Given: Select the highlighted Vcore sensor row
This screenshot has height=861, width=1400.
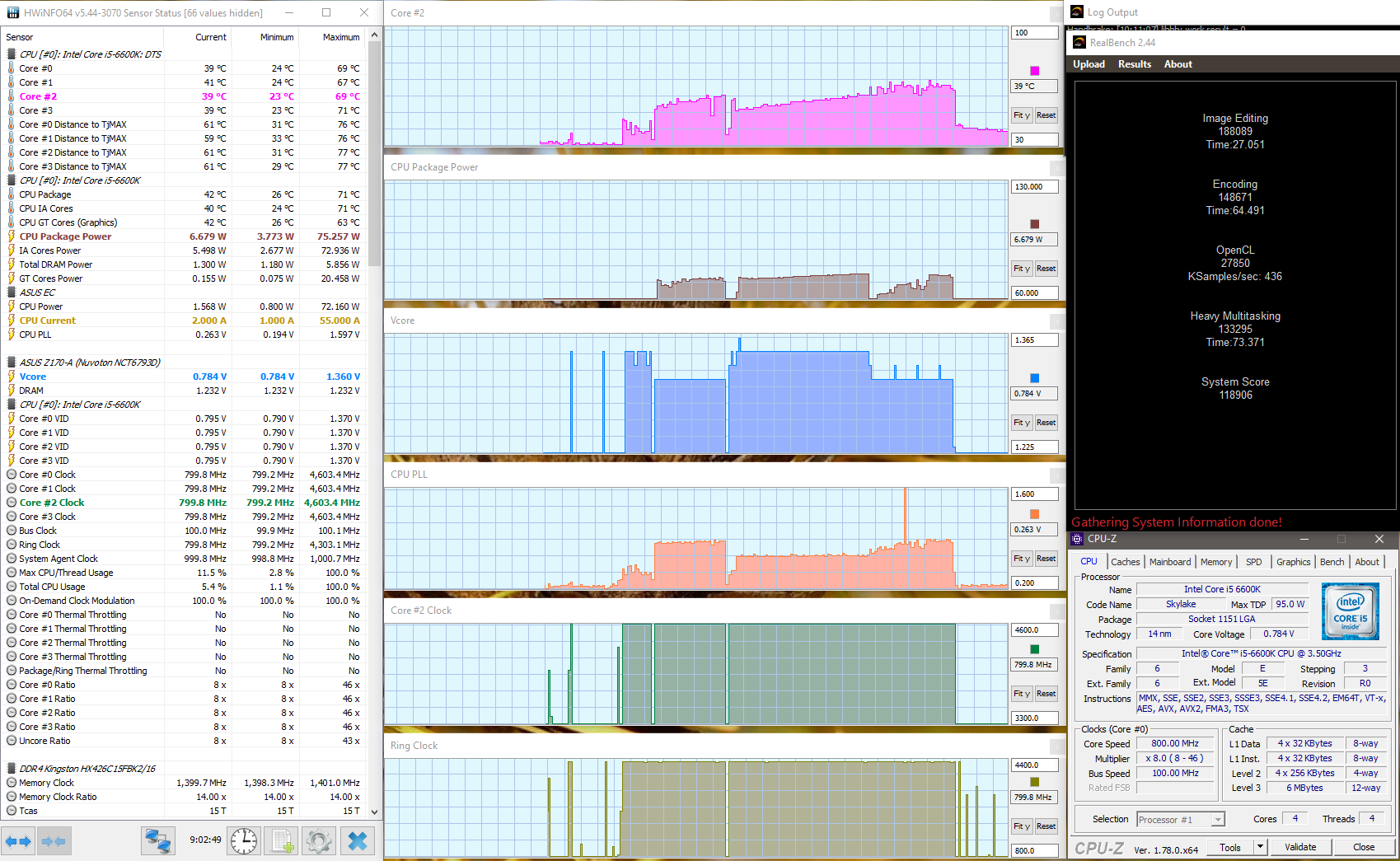Looking at the screenshot, I should (x=183, y=377).
